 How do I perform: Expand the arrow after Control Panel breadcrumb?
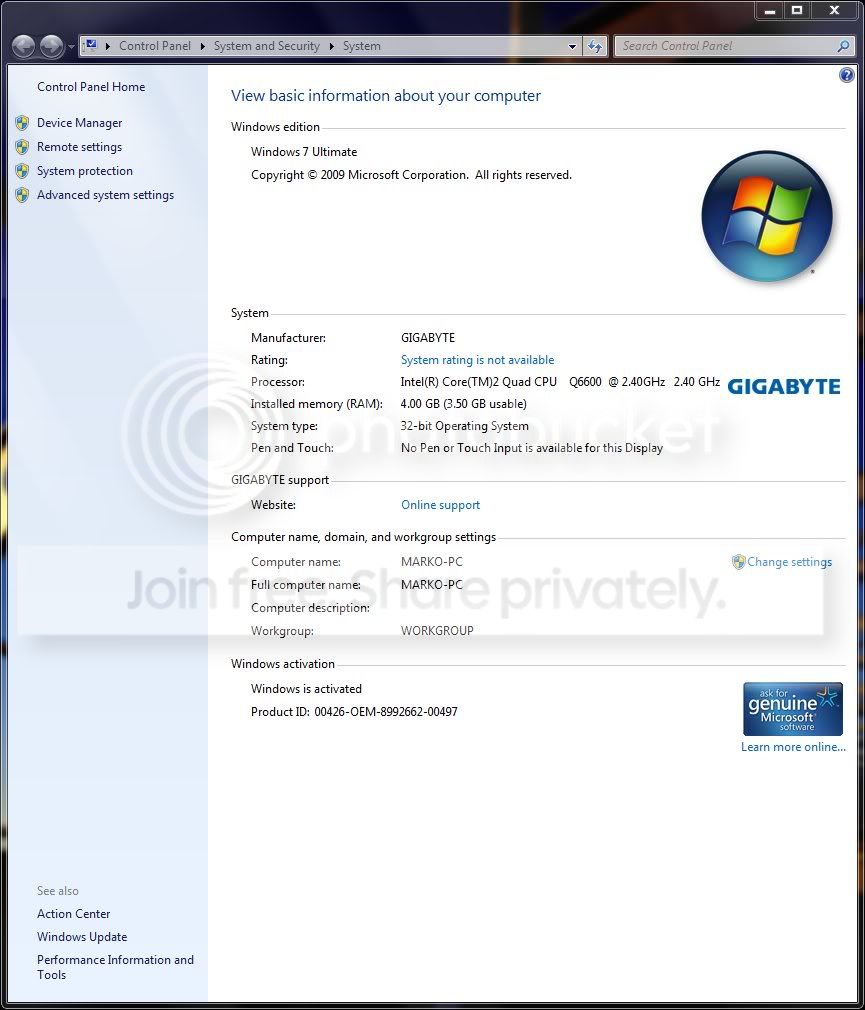pyautogui.click(x=202, y=46)
